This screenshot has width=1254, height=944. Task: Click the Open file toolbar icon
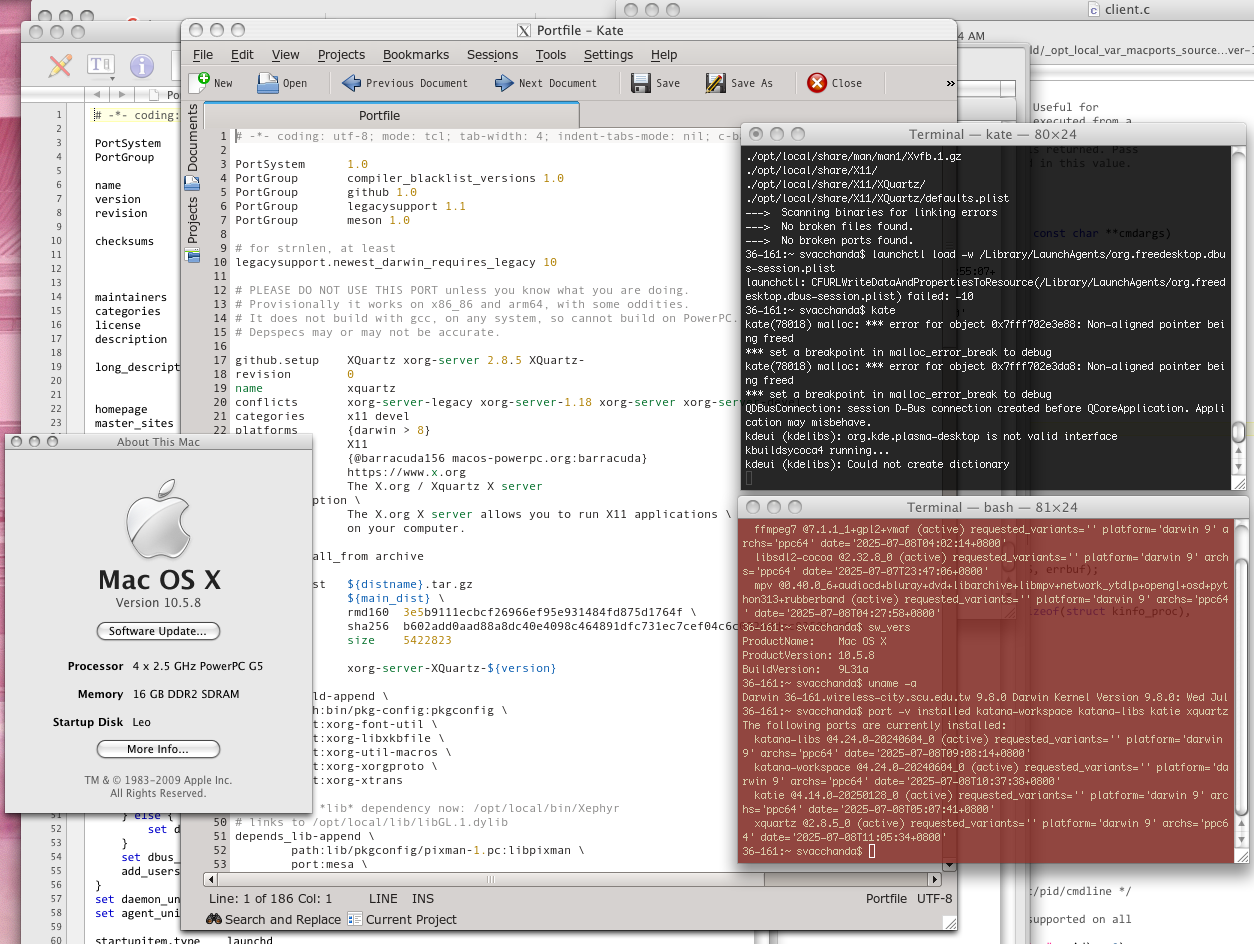pyautogui.click(x=268, y=83)
